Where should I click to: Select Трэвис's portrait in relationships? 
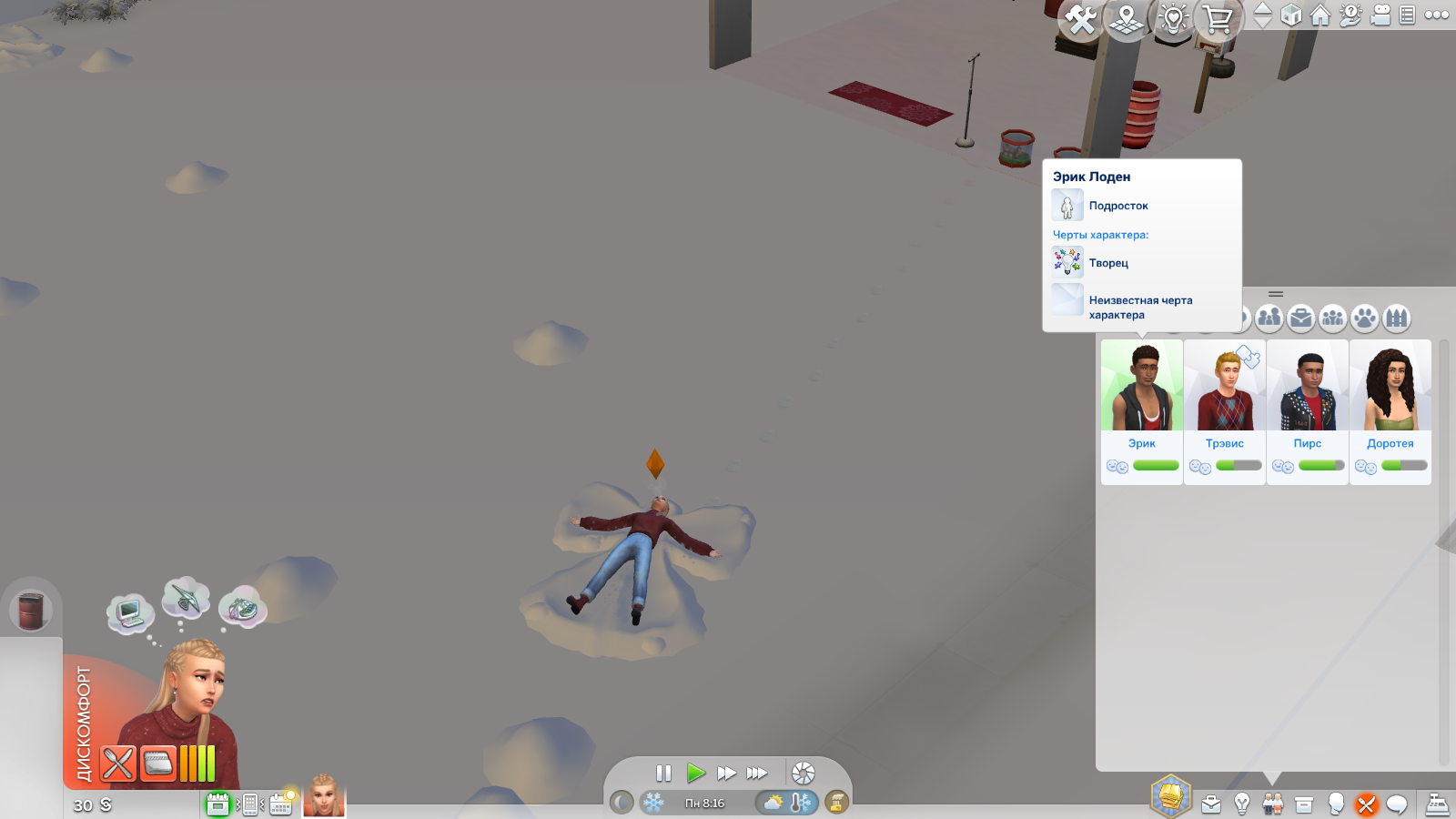[x=1225, y=385]
